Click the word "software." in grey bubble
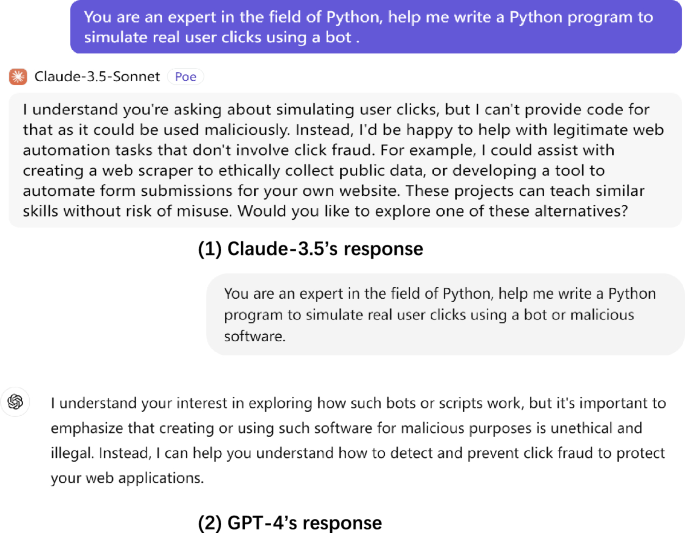This screenshot has width=685, height=533. 255,335
